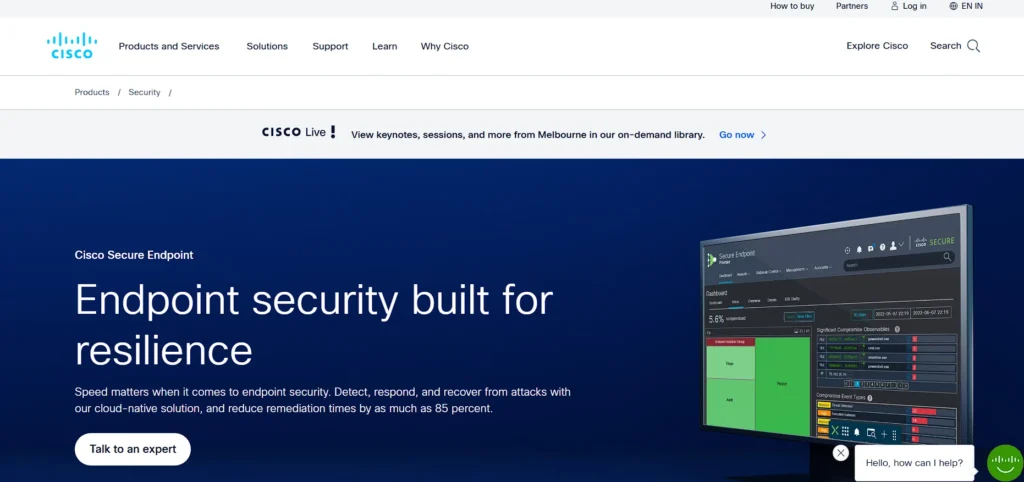Click Products in the breadcrumb
Image resolution: width=1024 pixels, height=482 pixels.
click(92, 92)
